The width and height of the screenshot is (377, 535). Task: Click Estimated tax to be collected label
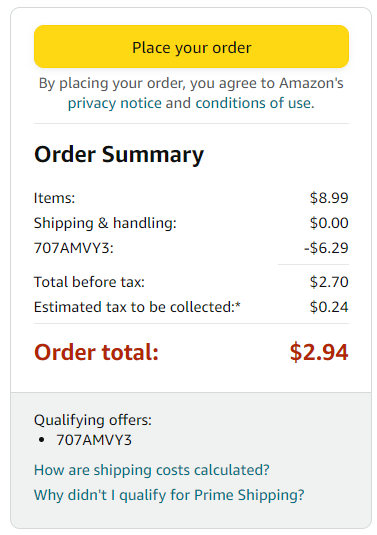(137, 307)
